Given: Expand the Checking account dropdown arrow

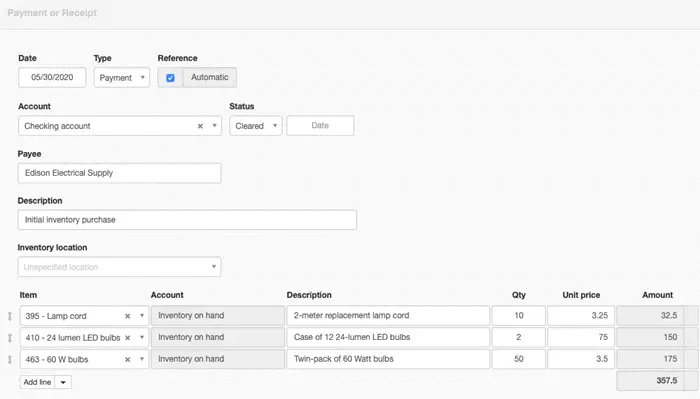Looking at the screenshot, I should point(214,126).
